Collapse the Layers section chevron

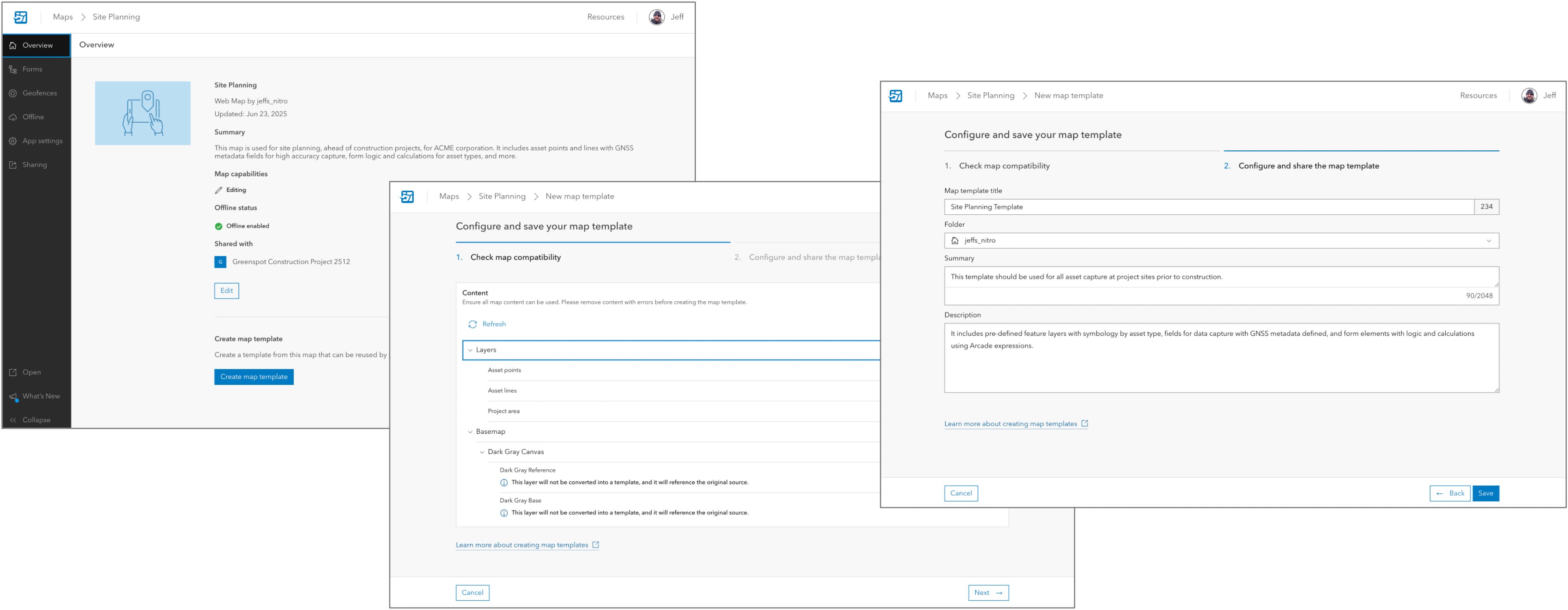(470, 350)
